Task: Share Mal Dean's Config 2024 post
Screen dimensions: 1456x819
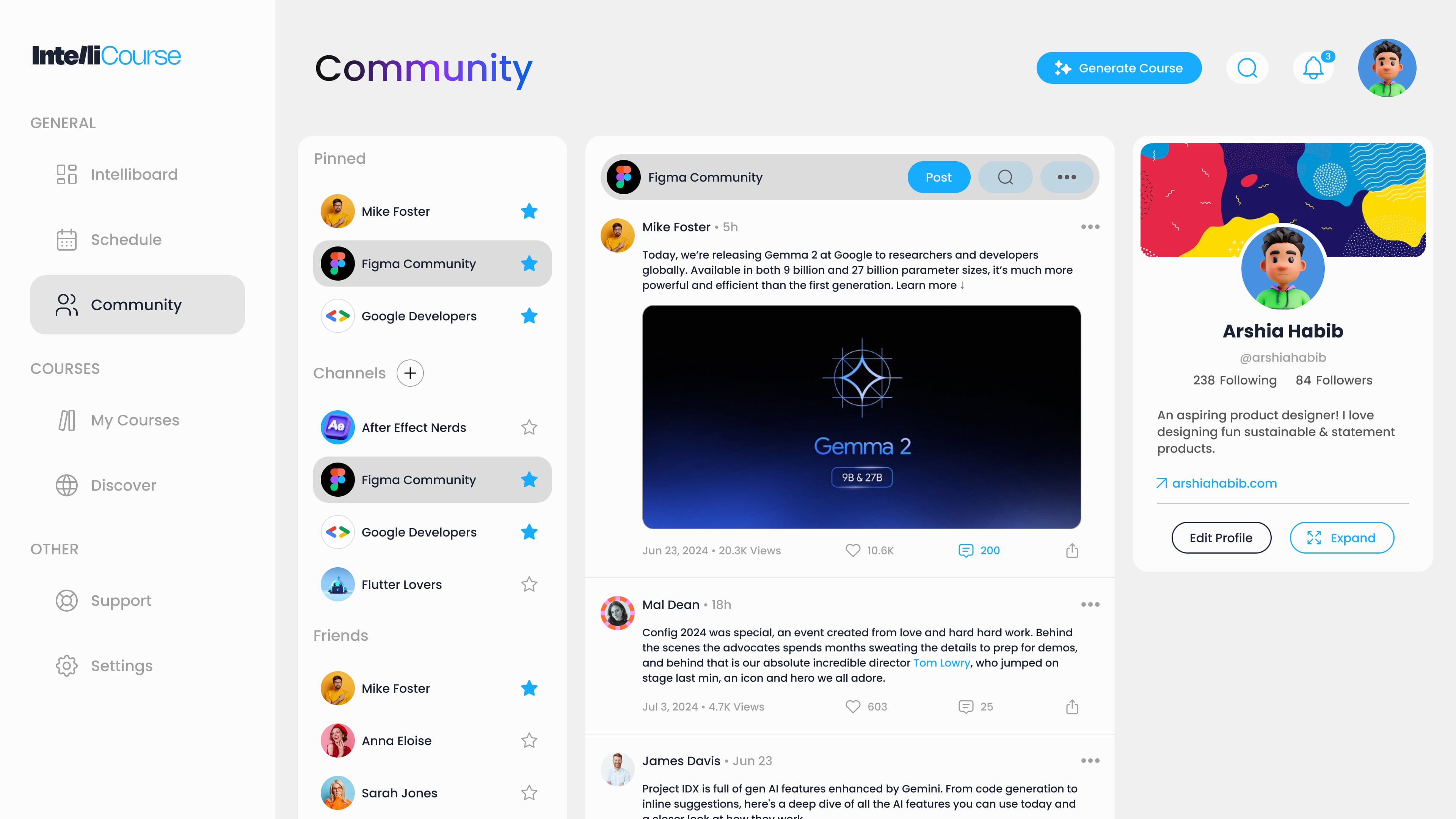Action: [1072, 706]
